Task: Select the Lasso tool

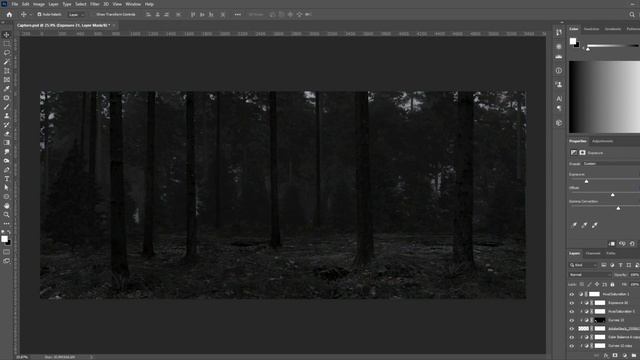Action: [x=7, y=53]
